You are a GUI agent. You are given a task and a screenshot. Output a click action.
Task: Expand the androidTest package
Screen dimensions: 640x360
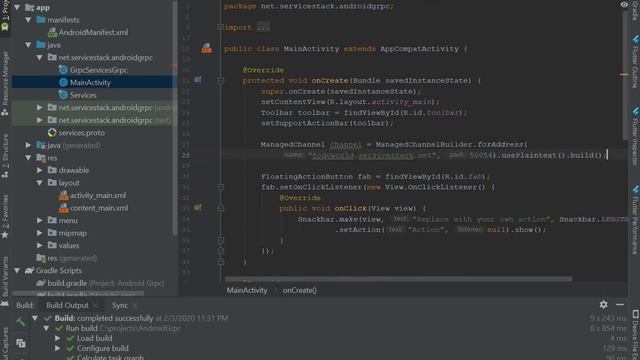click(40, 108)
